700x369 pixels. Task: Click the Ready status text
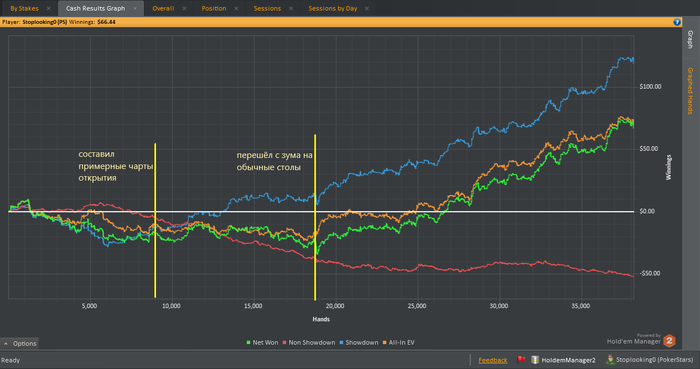(10, 360)
